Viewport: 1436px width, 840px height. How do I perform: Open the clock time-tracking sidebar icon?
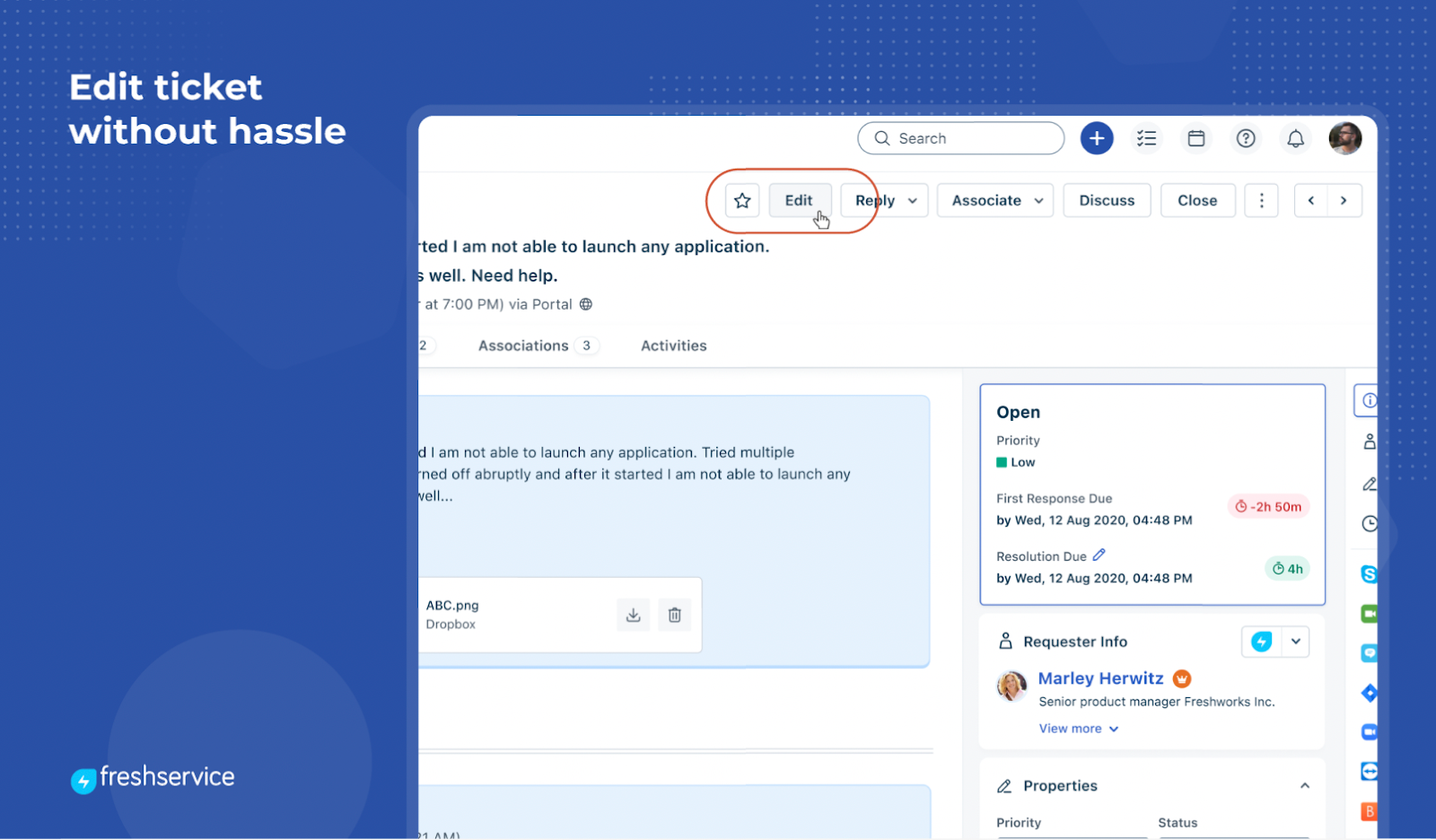tap(1370, 524)
